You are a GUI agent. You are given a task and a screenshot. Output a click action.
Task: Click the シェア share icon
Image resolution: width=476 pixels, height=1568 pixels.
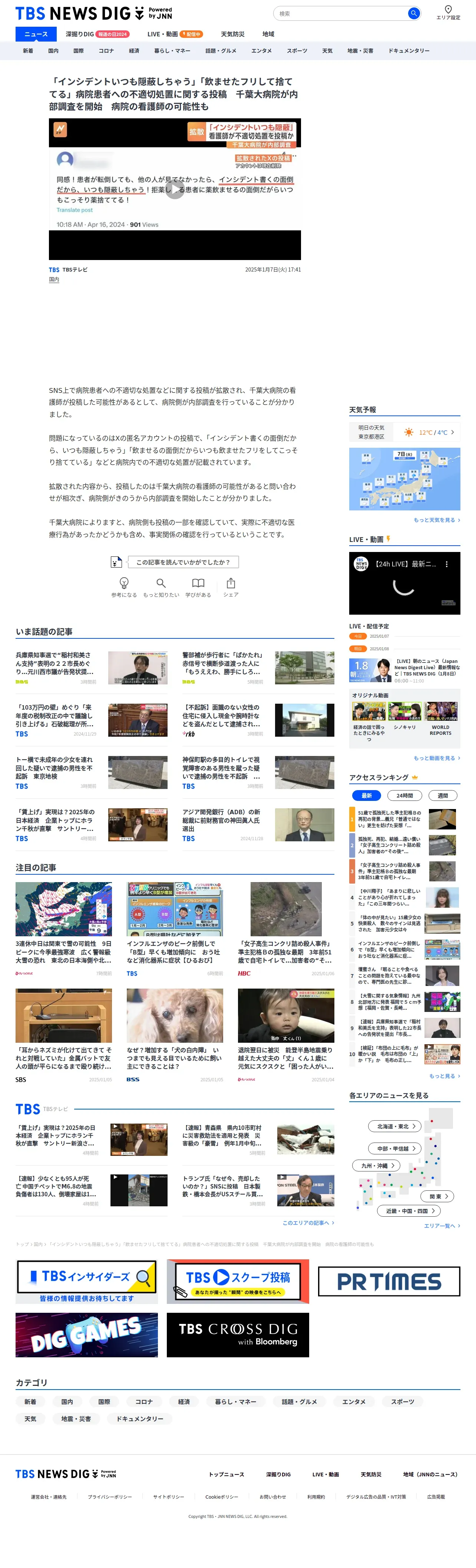click(231, 582)
